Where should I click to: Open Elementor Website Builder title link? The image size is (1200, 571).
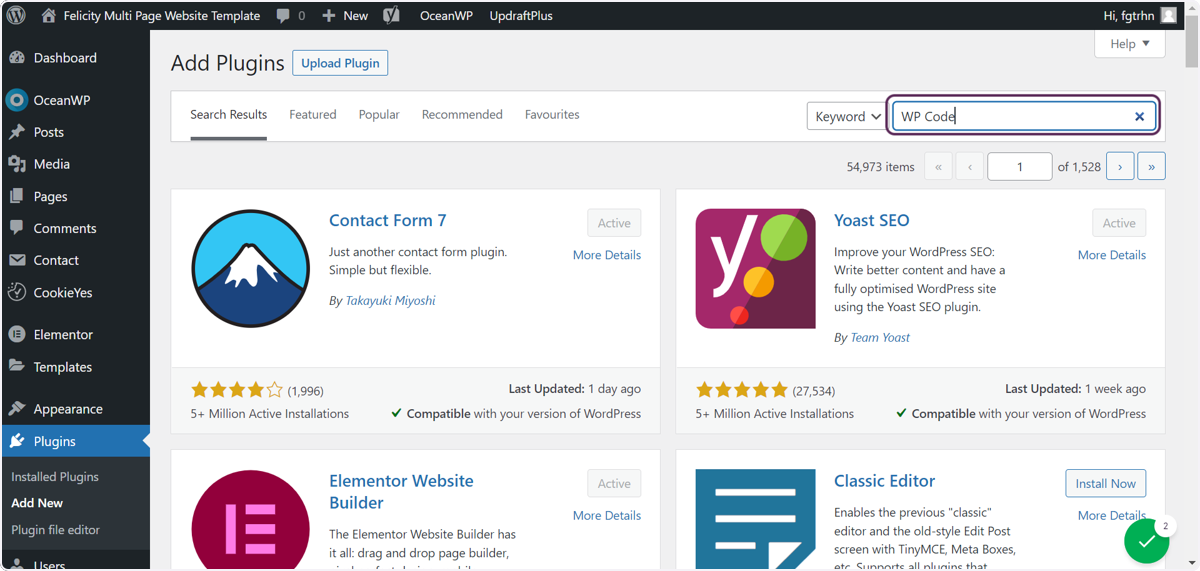point(401,491)
